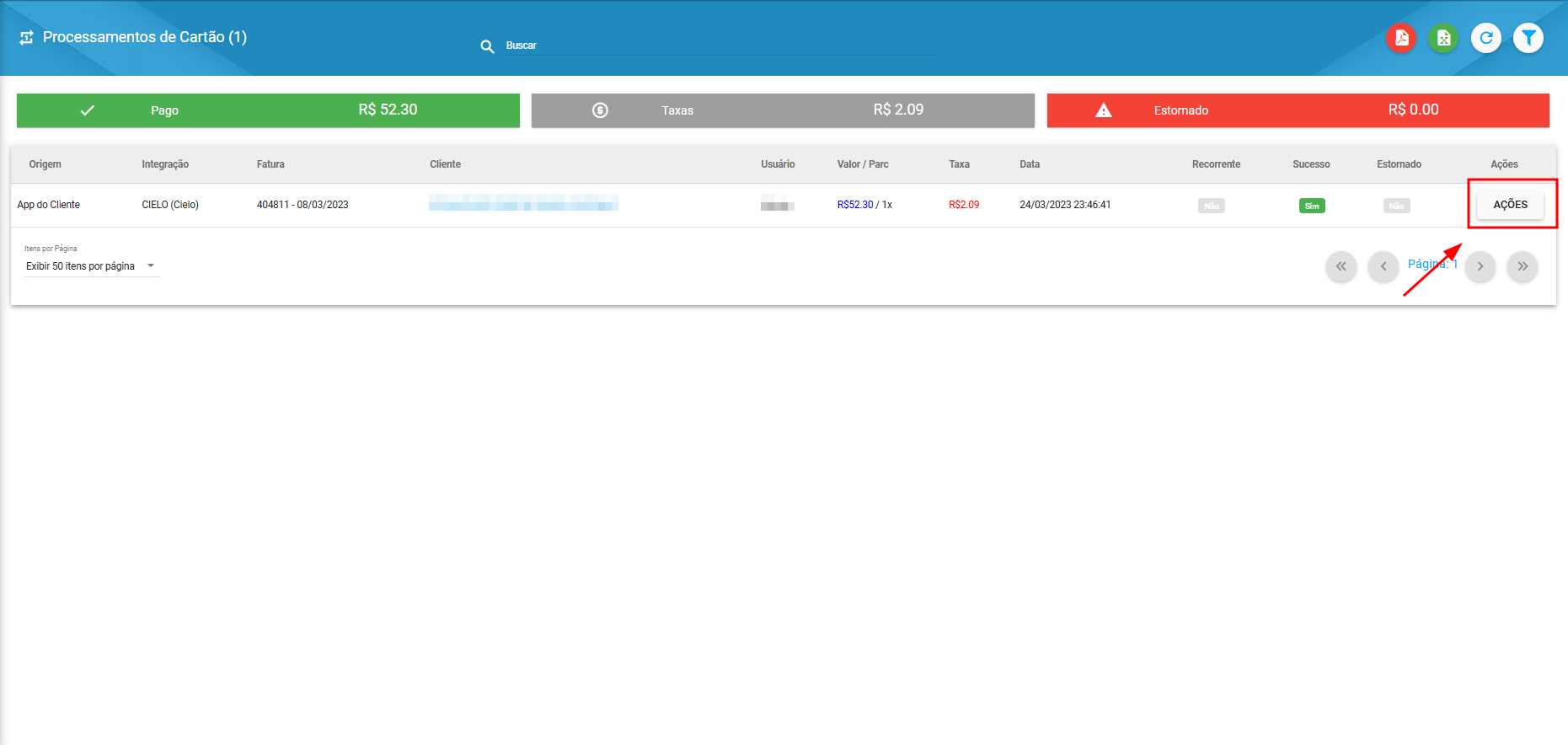Click invoice 404811 - 08/03/2023
The image size is (1568, 745).
302,205
